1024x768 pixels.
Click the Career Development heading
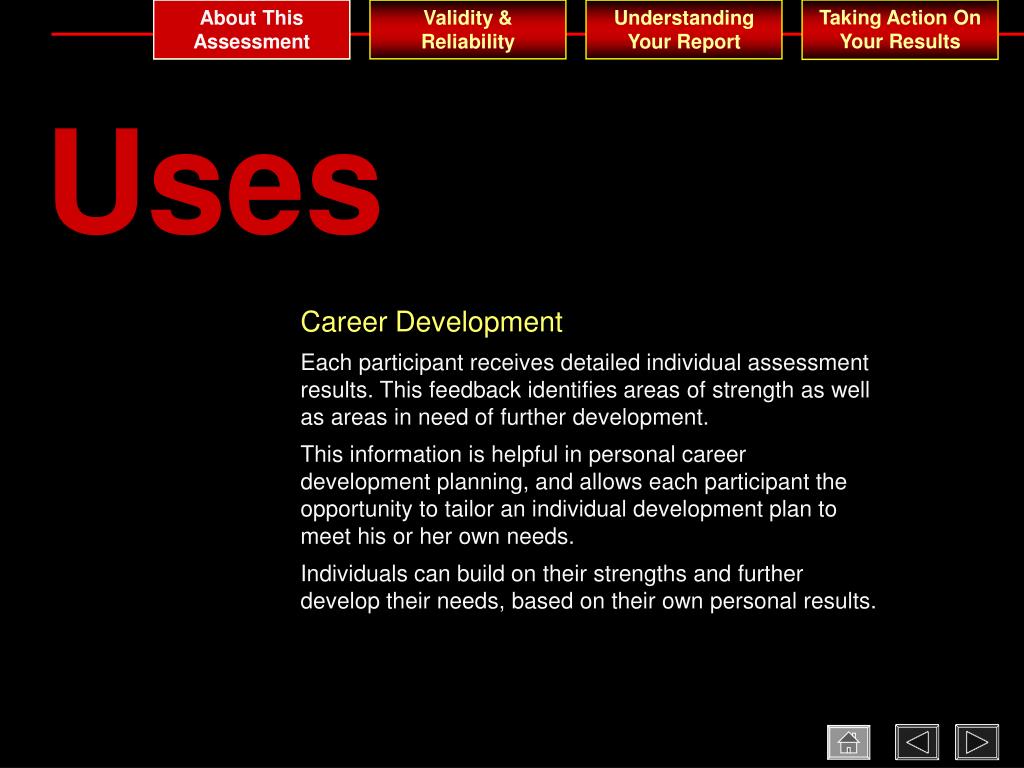431,322
